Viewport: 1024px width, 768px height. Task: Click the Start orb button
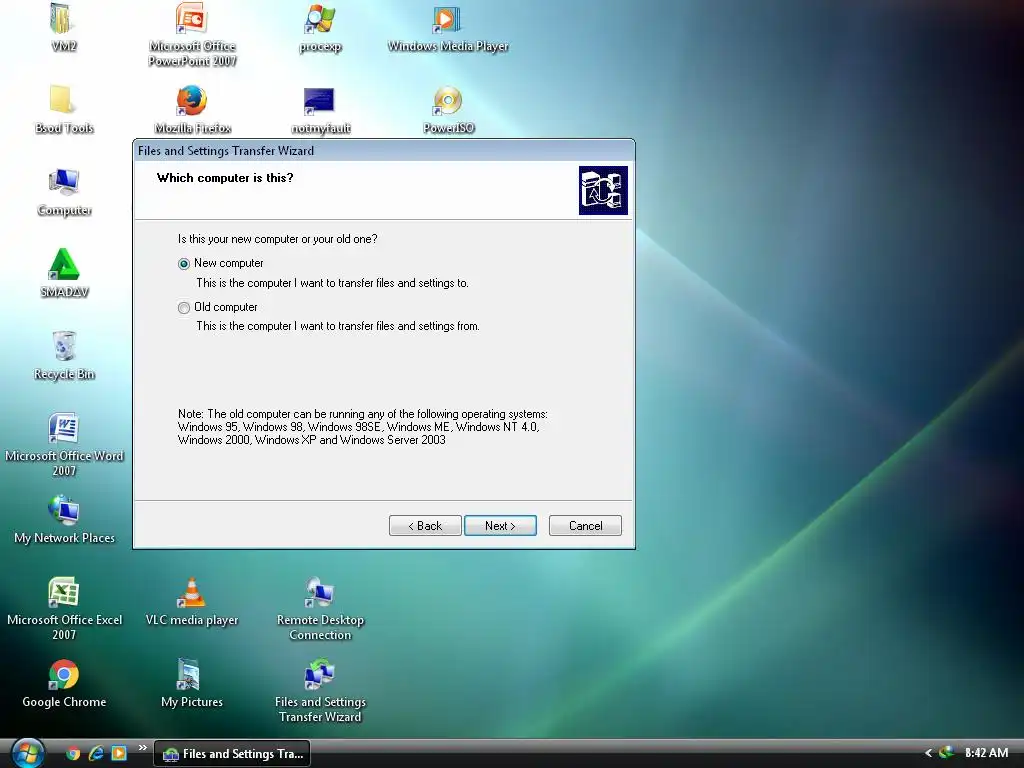click(x=27, y=753)
